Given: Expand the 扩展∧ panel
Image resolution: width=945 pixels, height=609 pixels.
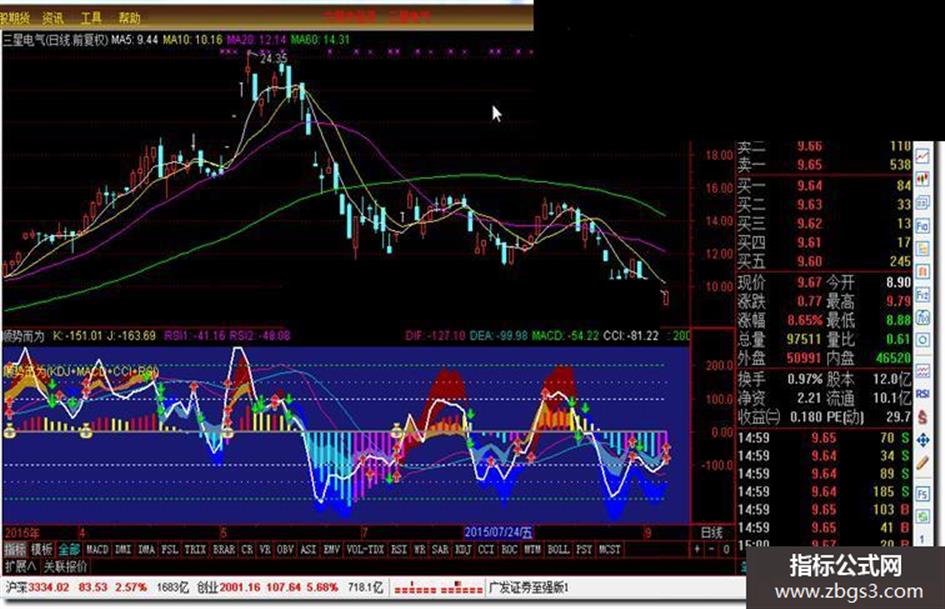Looking at the screenshot, I should coord(20,566).
